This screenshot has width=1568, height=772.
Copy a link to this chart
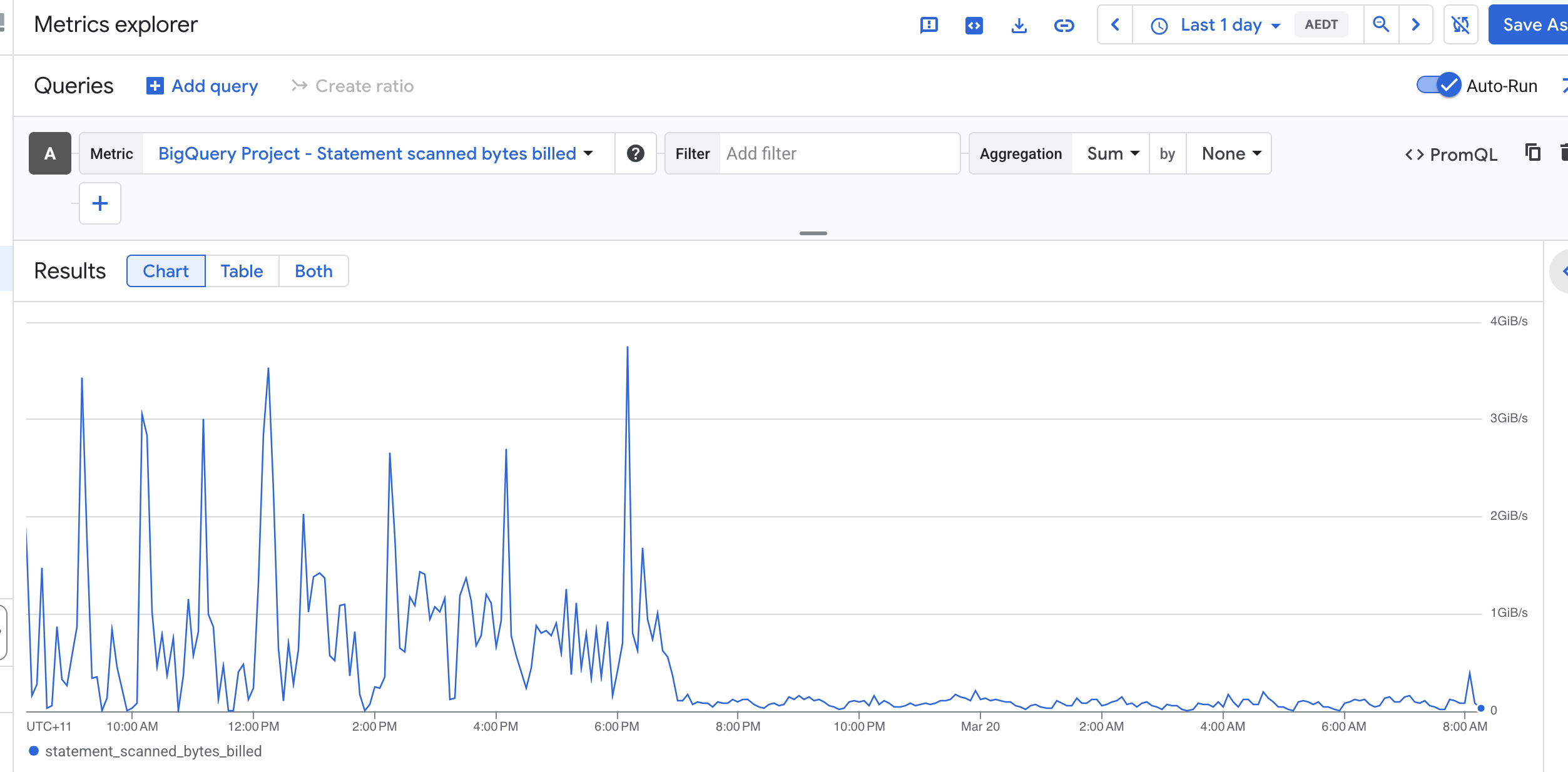pos(1064,24)
